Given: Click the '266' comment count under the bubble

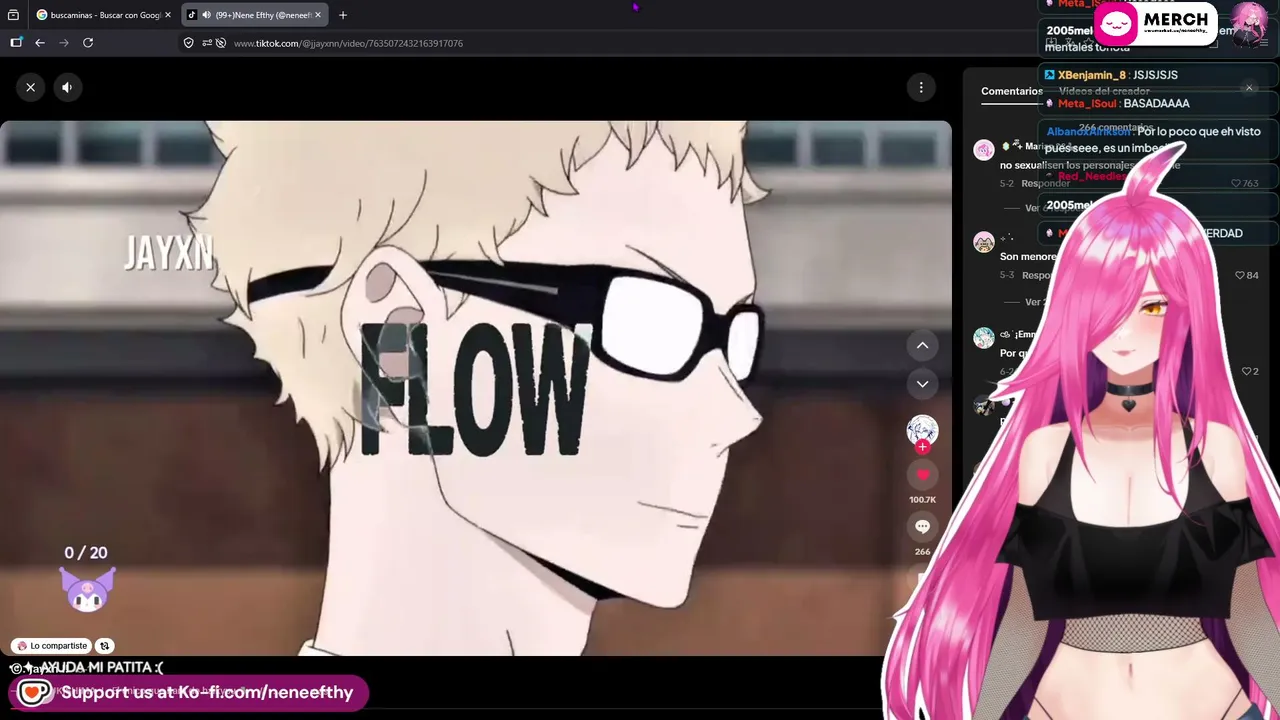Looking at the screenshot, I should click(x=922, y=552).
